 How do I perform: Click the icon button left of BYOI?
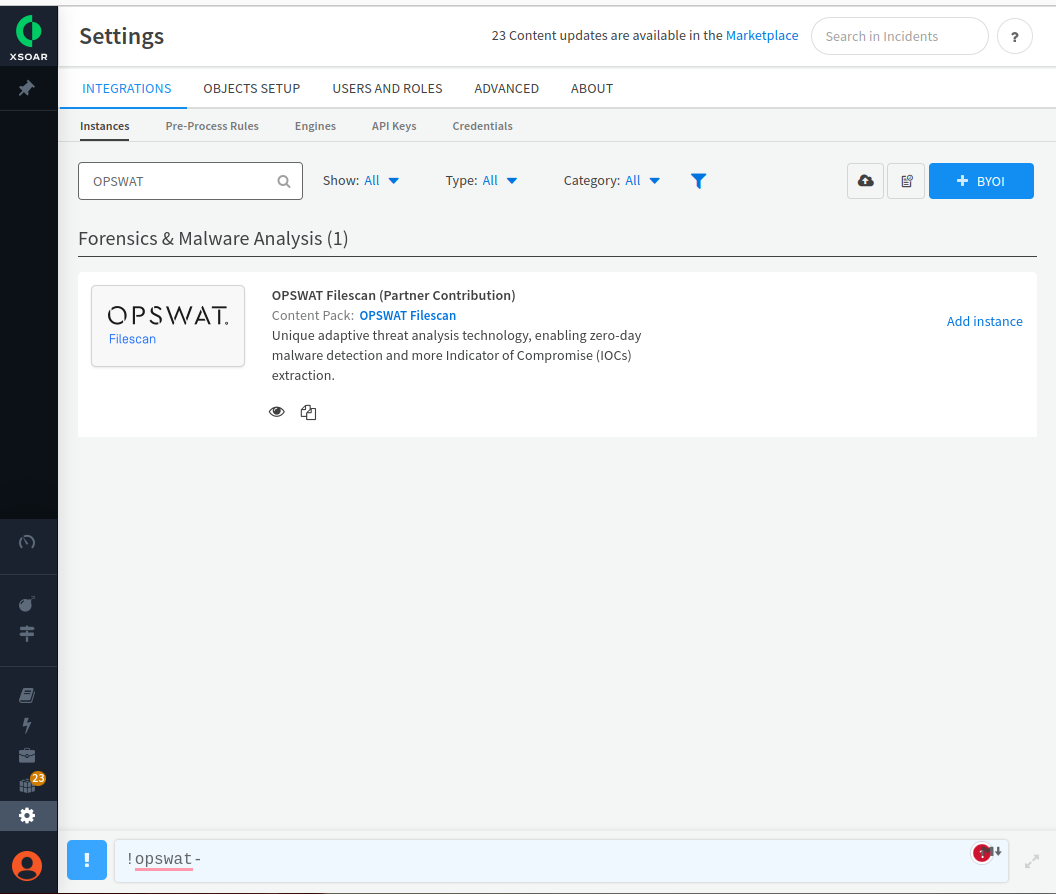click(x=906, y=181)
